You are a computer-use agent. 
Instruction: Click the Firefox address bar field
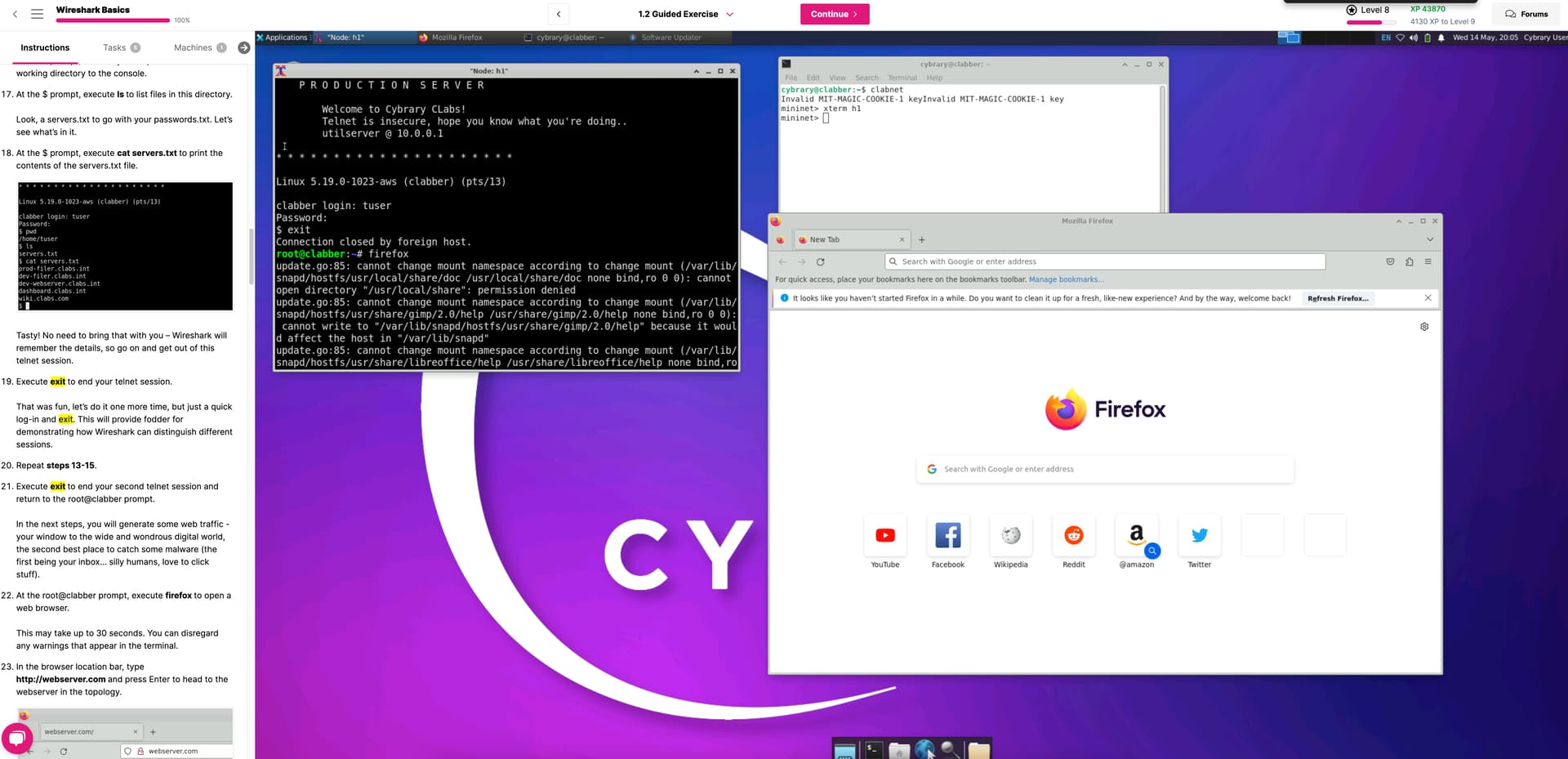click(x=1104, y=262)
